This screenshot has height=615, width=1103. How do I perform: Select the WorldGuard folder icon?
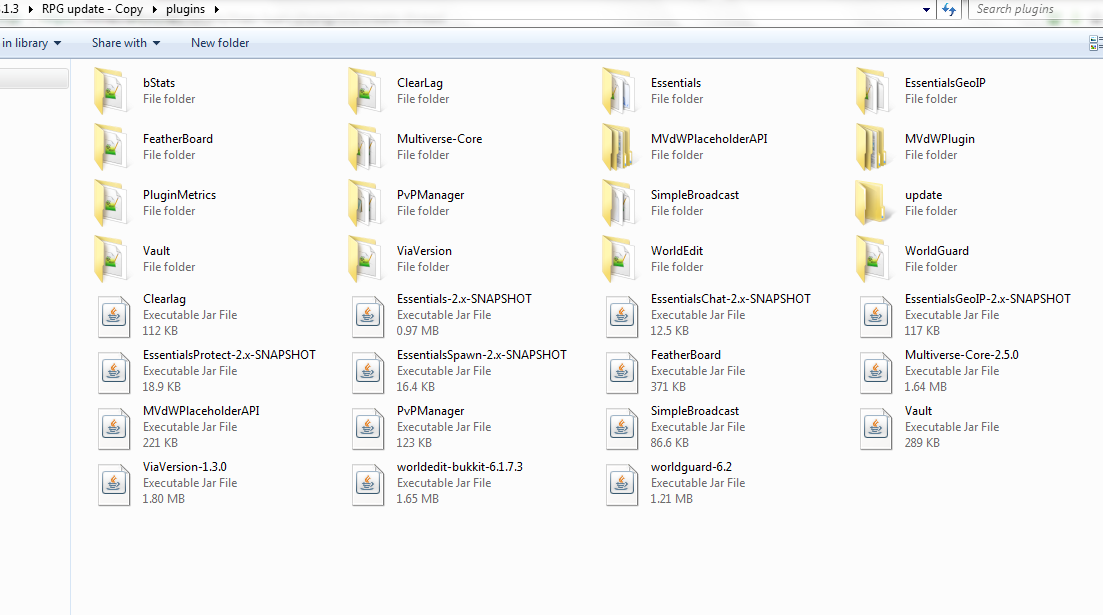tap(873, 259)
